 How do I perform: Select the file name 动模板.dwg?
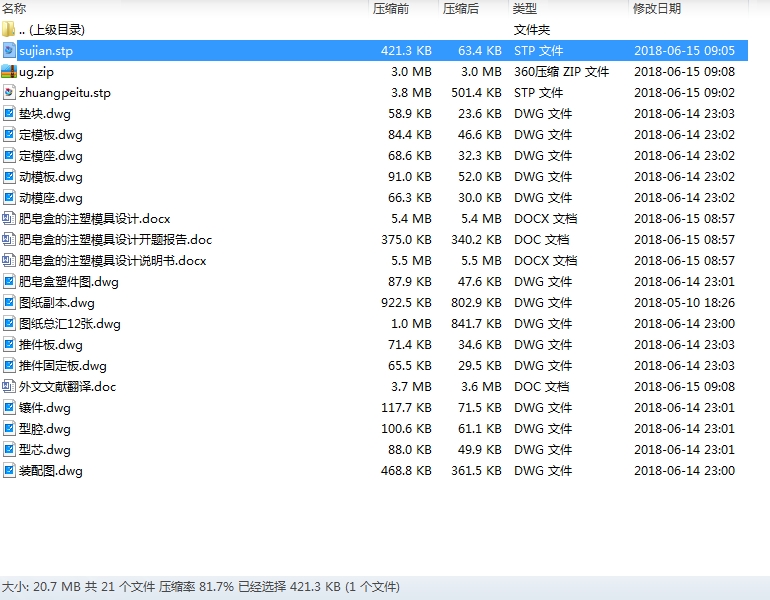point(51,177)
